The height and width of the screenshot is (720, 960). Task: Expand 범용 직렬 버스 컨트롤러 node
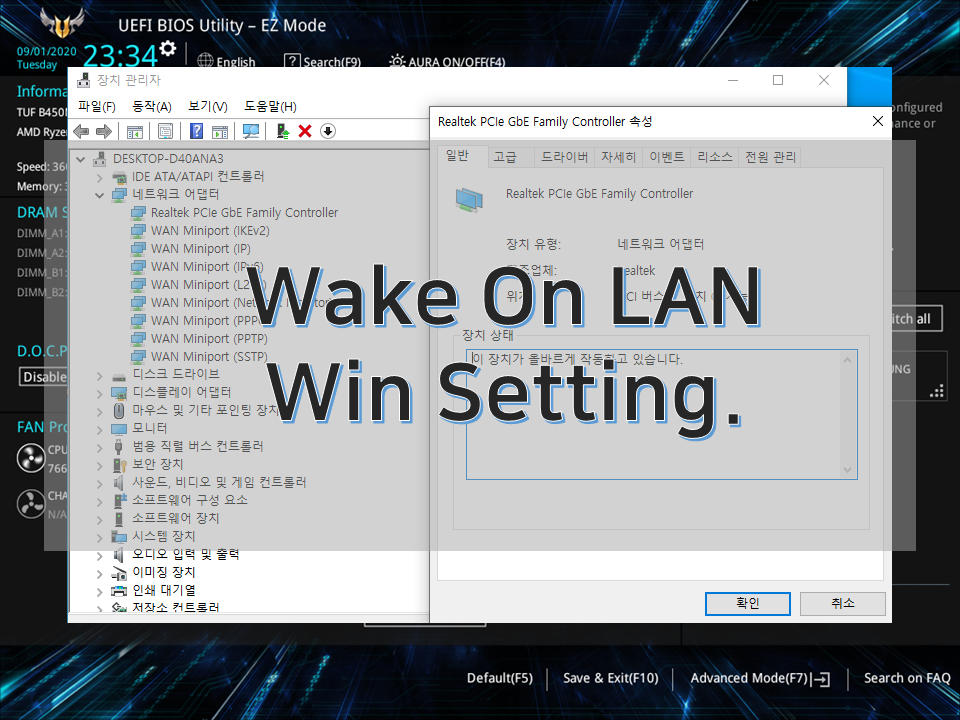pyautogui.click(x=100, y=448)
